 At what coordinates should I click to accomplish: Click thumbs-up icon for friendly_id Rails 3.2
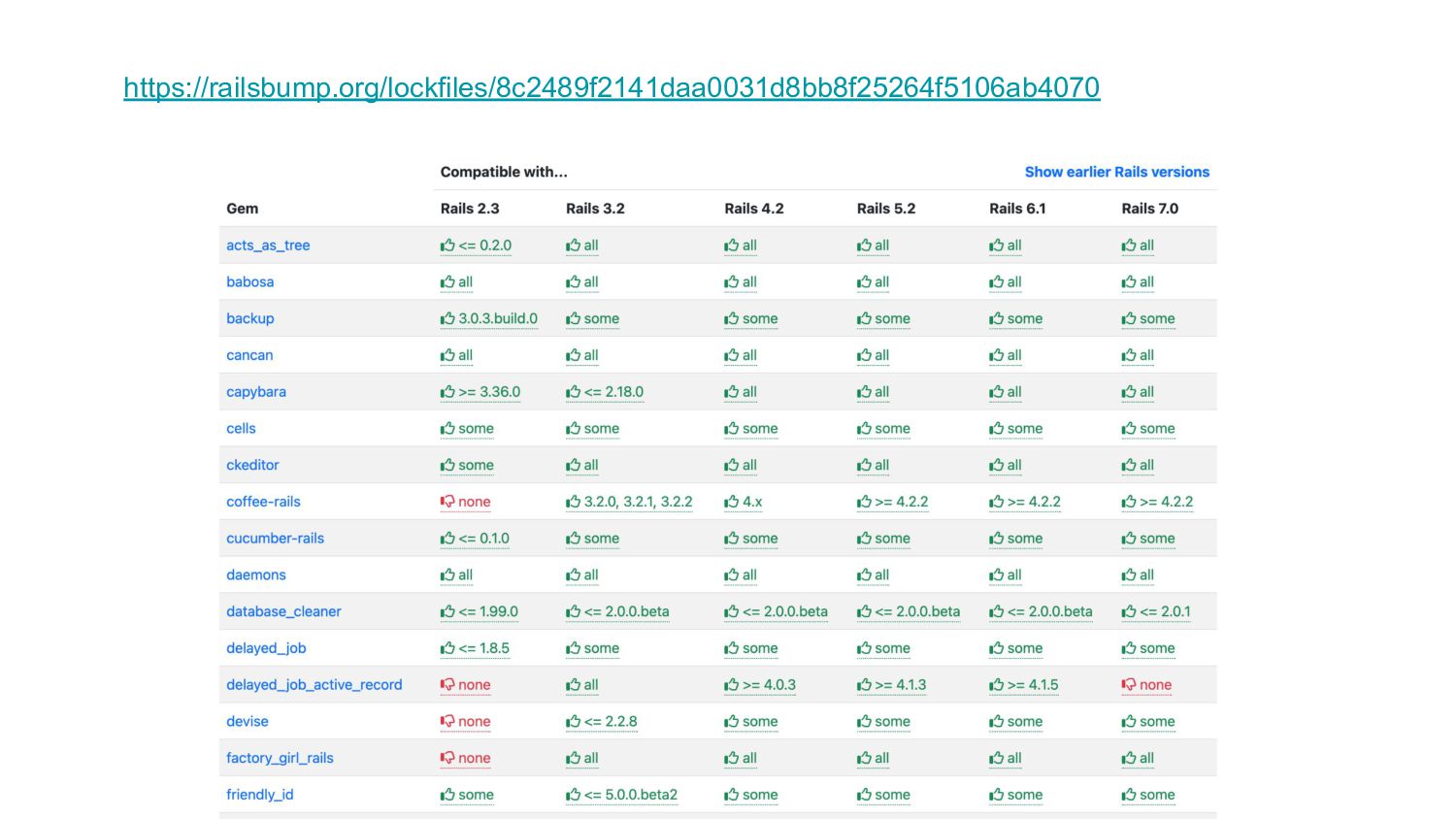[573, 795]
